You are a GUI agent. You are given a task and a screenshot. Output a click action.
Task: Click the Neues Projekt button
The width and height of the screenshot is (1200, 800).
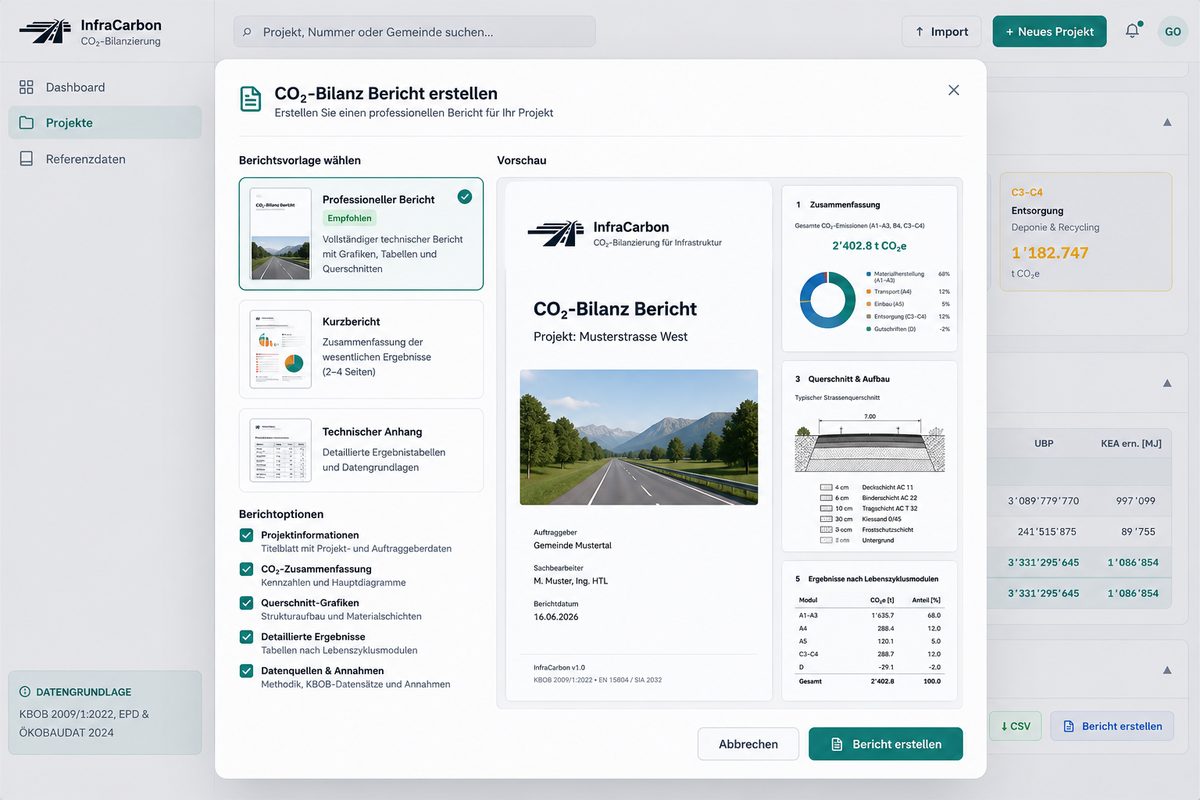click(1049, 31)
